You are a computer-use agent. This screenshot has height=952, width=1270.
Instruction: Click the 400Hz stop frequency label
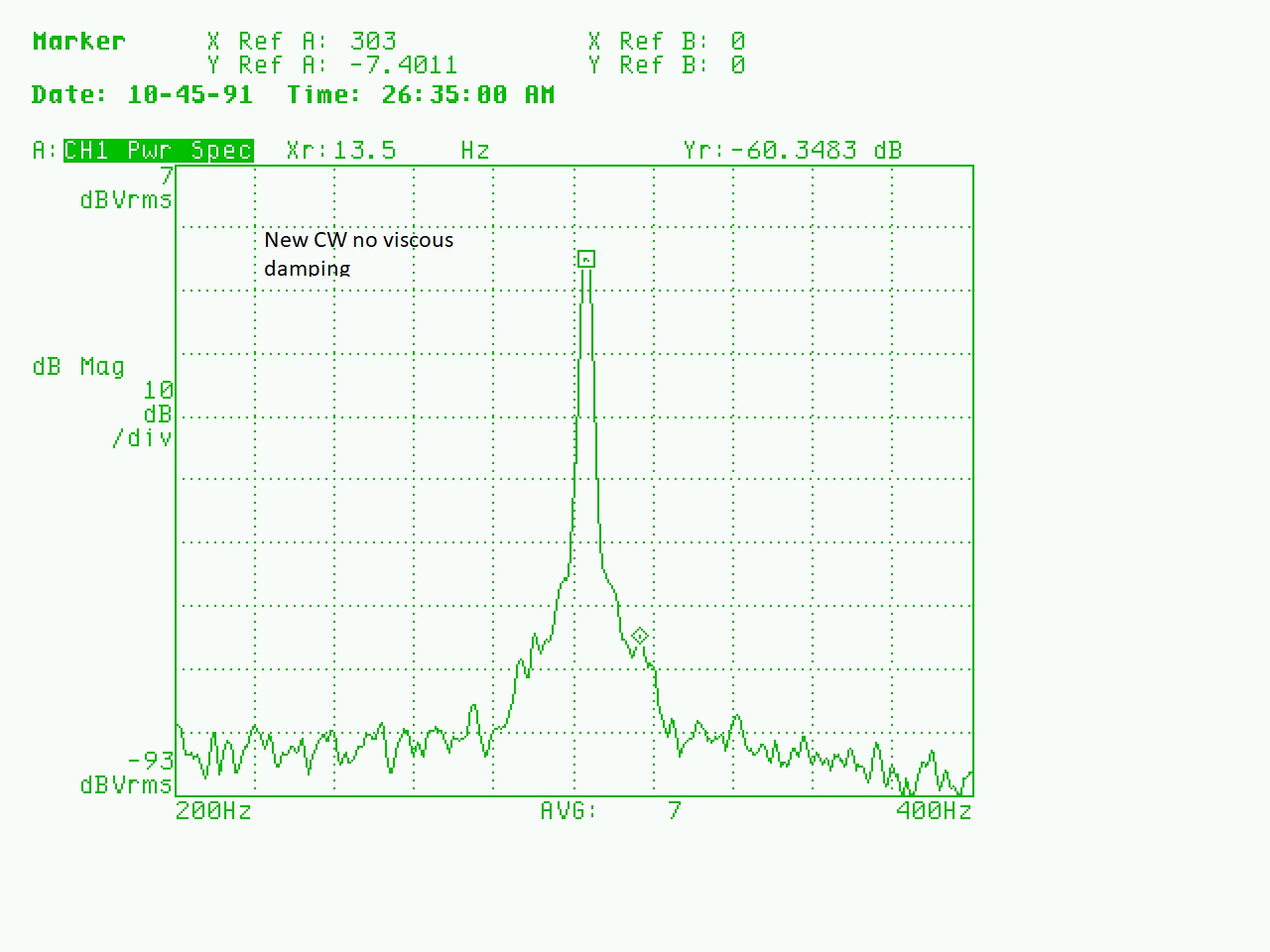[x=934, y=811]
